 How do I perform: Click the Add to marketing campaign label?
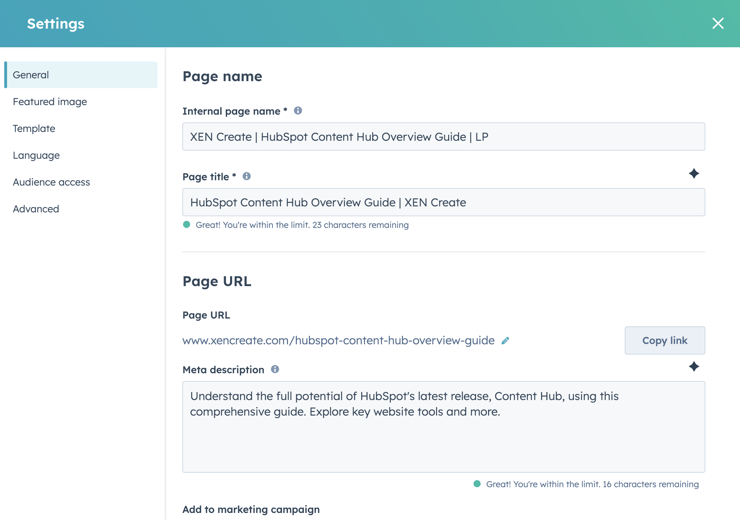[251, 509]
